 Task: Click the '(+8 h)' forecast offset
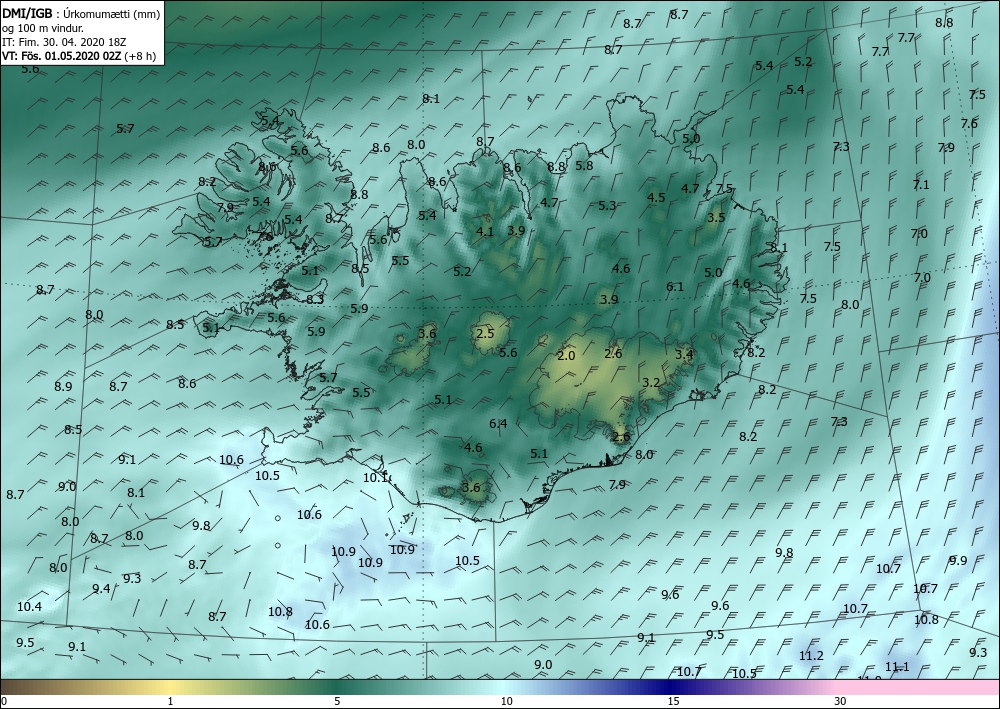click(140, 56)
